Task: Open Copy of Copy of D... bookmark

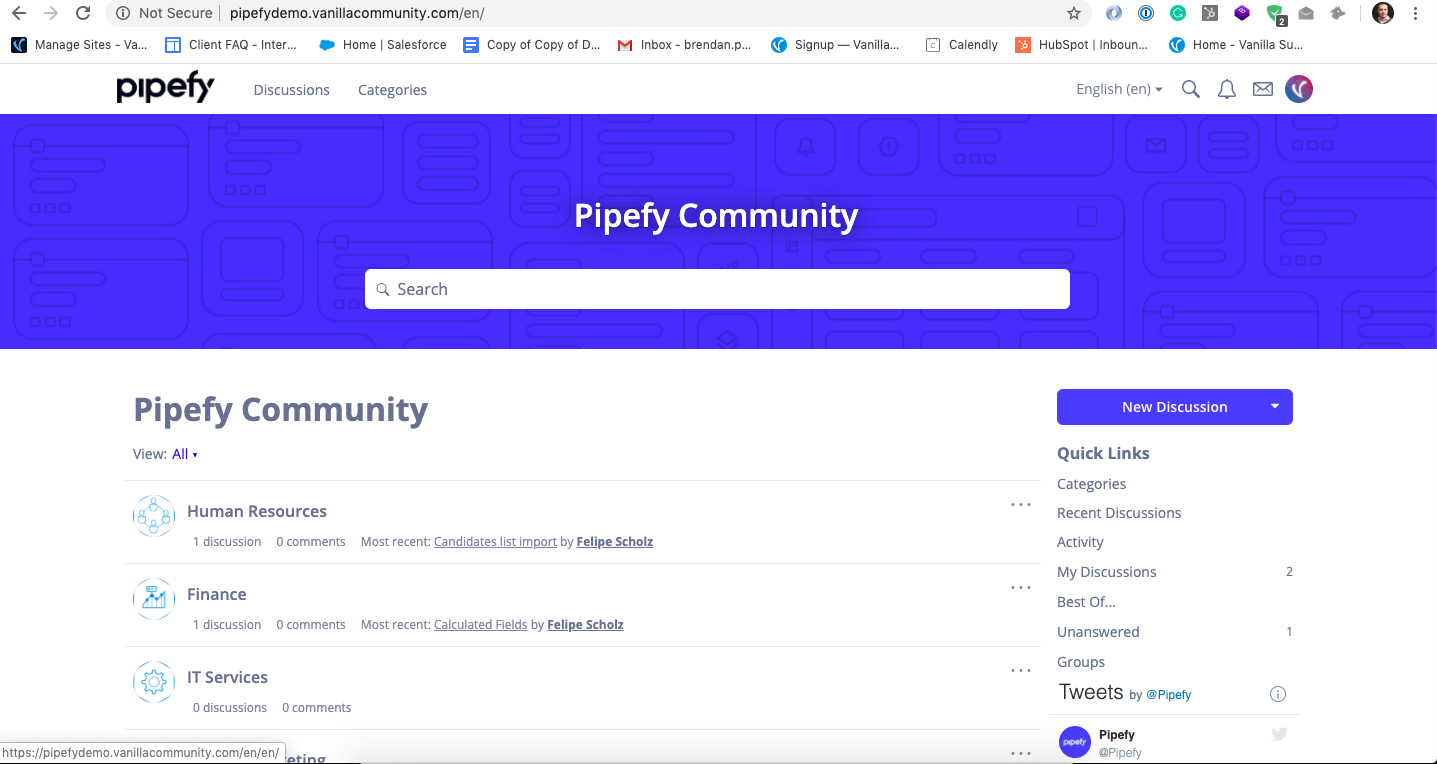Action: click(532, 45)
